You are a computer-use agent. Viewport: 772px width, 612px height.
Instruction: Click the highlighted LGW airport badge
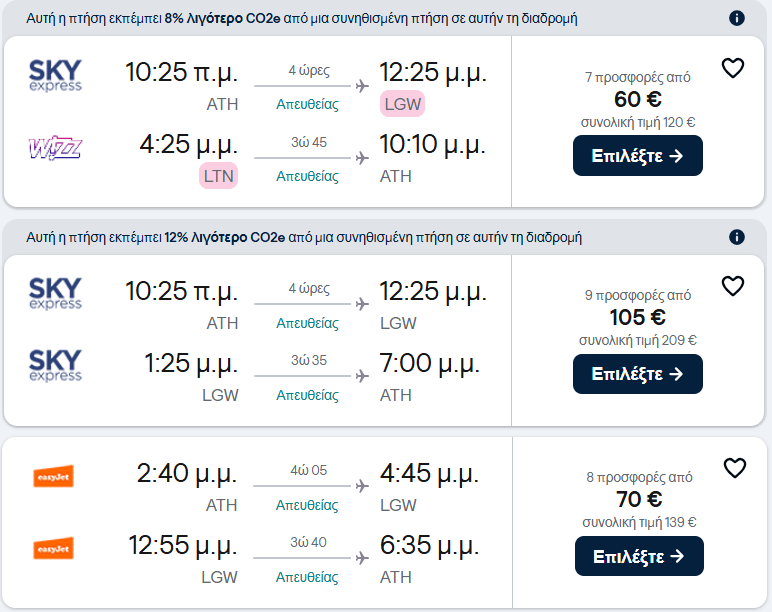(402, 104)
